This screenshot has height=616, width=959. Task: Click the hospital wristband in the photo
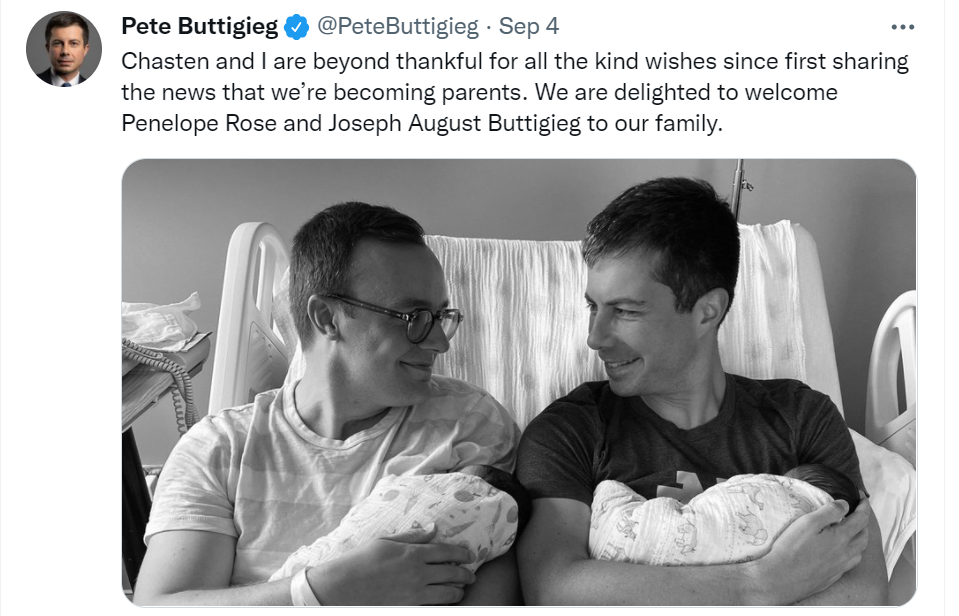pos(303,586)
